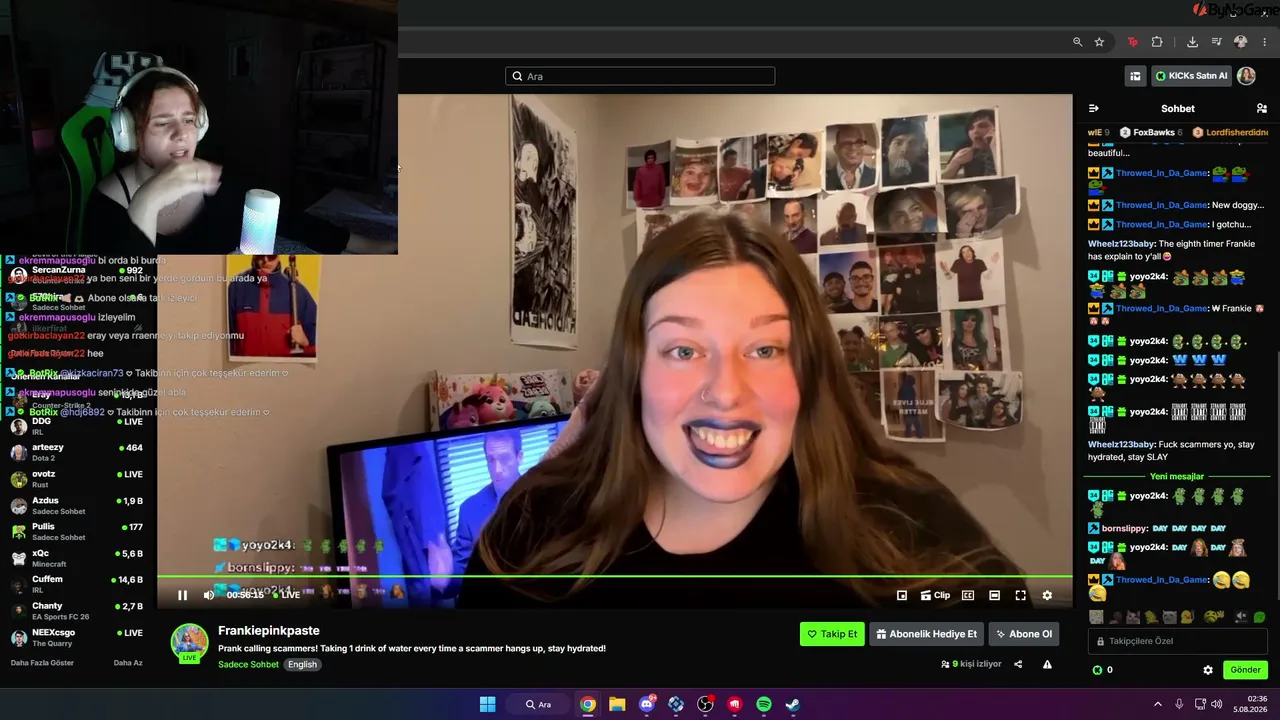Image resolution: width=1280 pixels, height=720 pixels.
Task: Select the green emote at end of emote row
Action: pos(1259,617)
